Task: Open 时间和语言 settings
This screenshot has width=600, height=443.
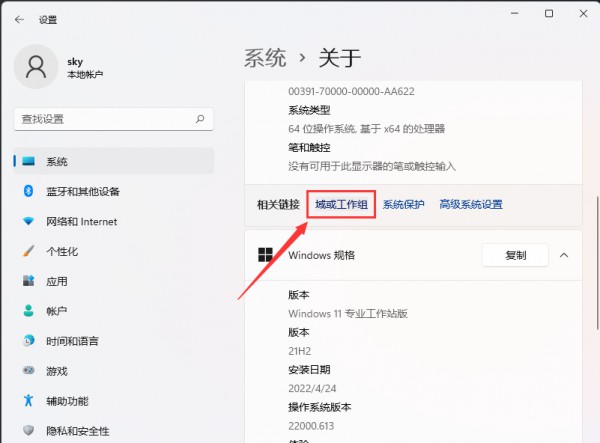Action: (113, 341)
